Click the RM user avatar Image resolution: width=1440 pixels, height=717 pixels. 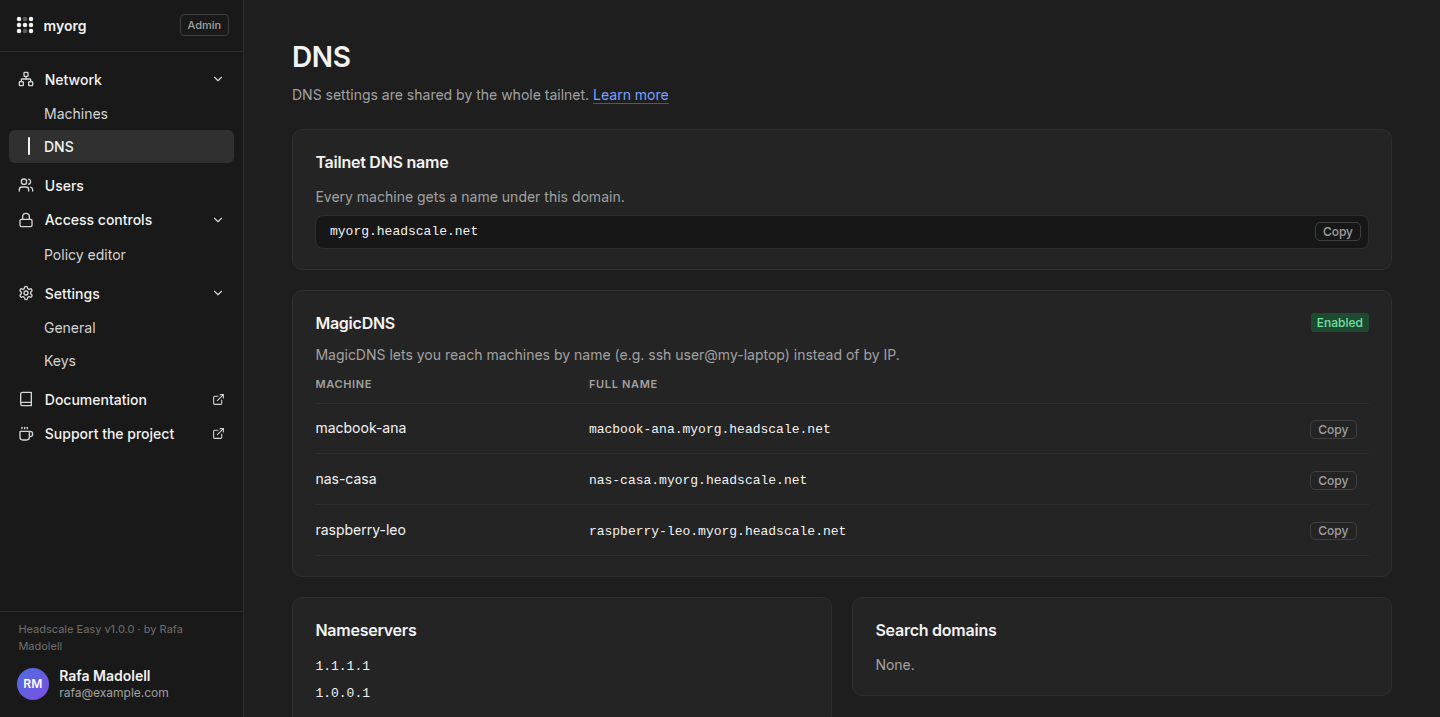pyautogui.click(x=33, y=684)
